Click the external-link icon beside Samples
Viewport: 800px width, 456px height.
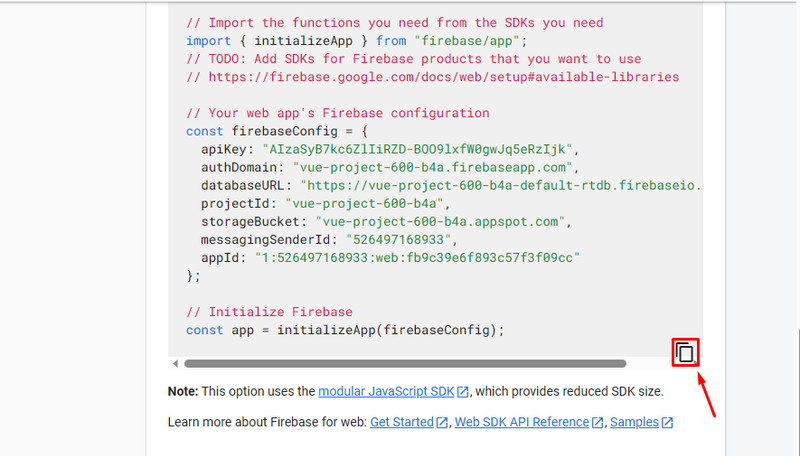coord(667,422)
